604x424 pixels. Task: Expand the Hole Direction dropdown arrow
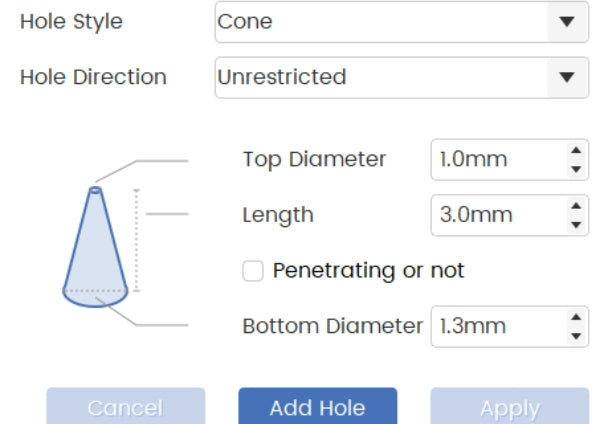pos(567,77)
